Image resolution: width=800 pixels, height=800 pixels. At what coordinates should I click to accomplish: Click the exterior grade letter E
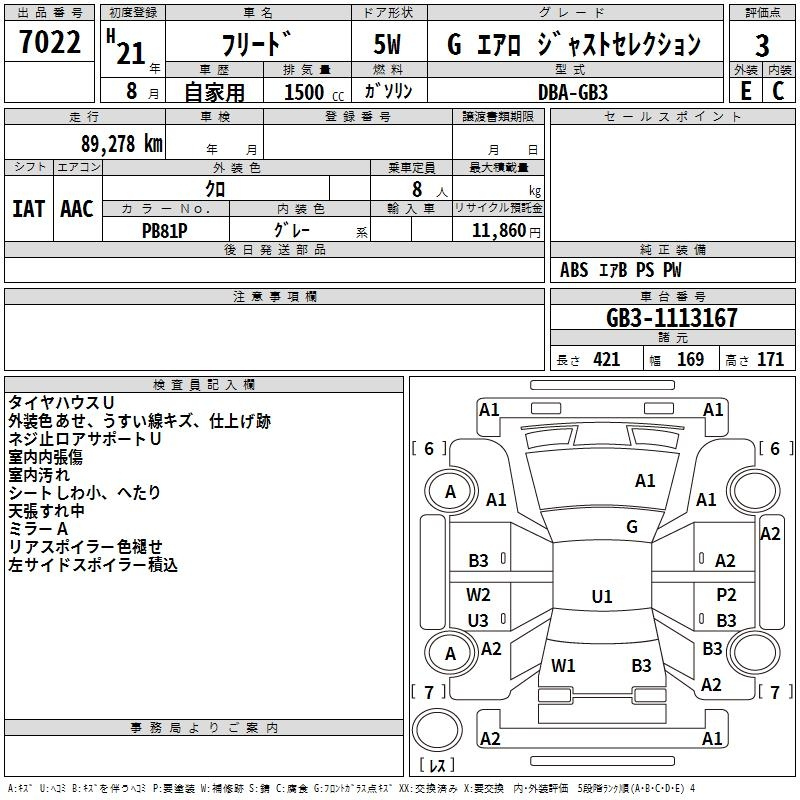[745, 91]
